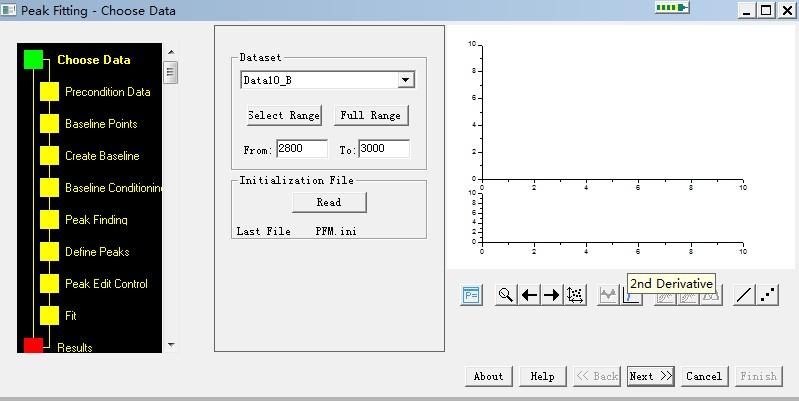This screenshot has height=401, width=799.
Task: Open the parameter panel (P=) toolbar icon
Action: pos(471,295)
